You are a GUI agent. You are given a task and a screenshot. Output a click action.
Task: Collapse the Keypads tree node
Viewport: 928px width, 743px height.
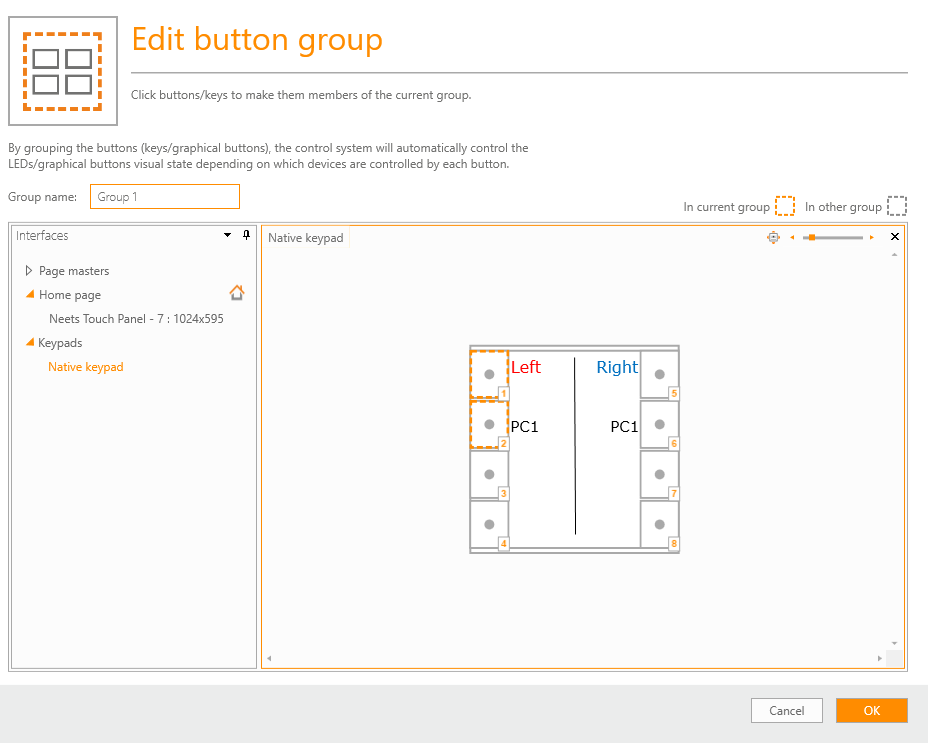[28, 342]
